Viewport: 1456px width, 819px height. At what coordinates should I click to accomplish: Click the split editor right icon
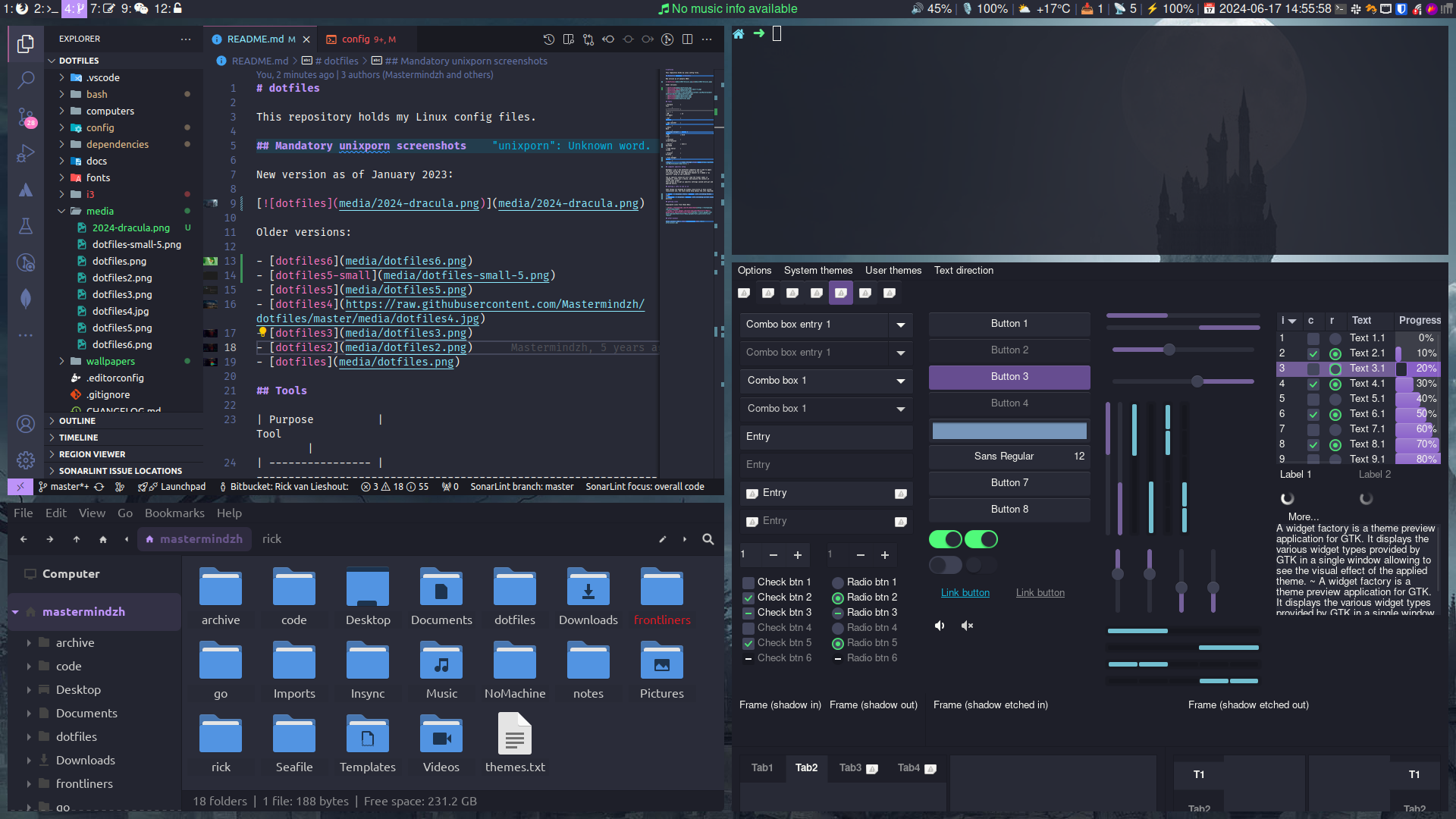(x=687, y=39)
